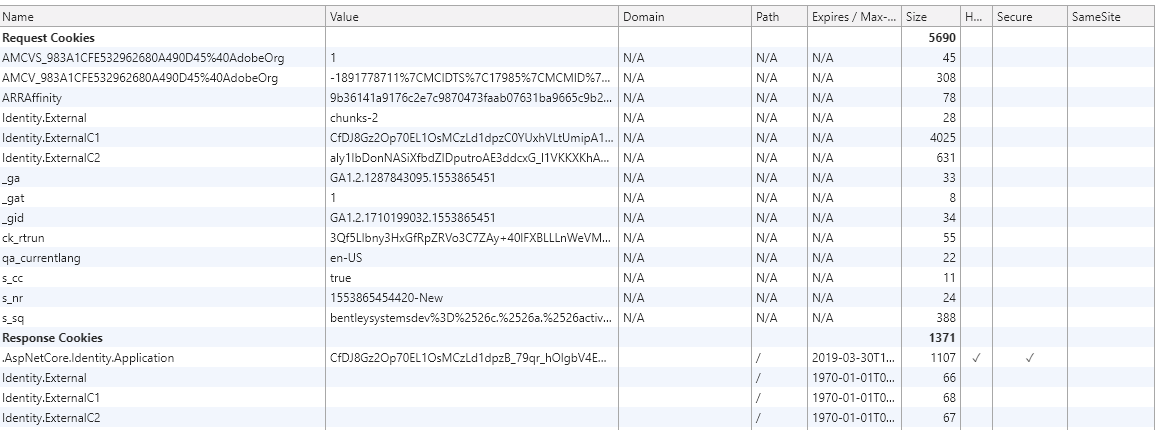Click the Request Cookies total size 5690

[x=942, y=37]
